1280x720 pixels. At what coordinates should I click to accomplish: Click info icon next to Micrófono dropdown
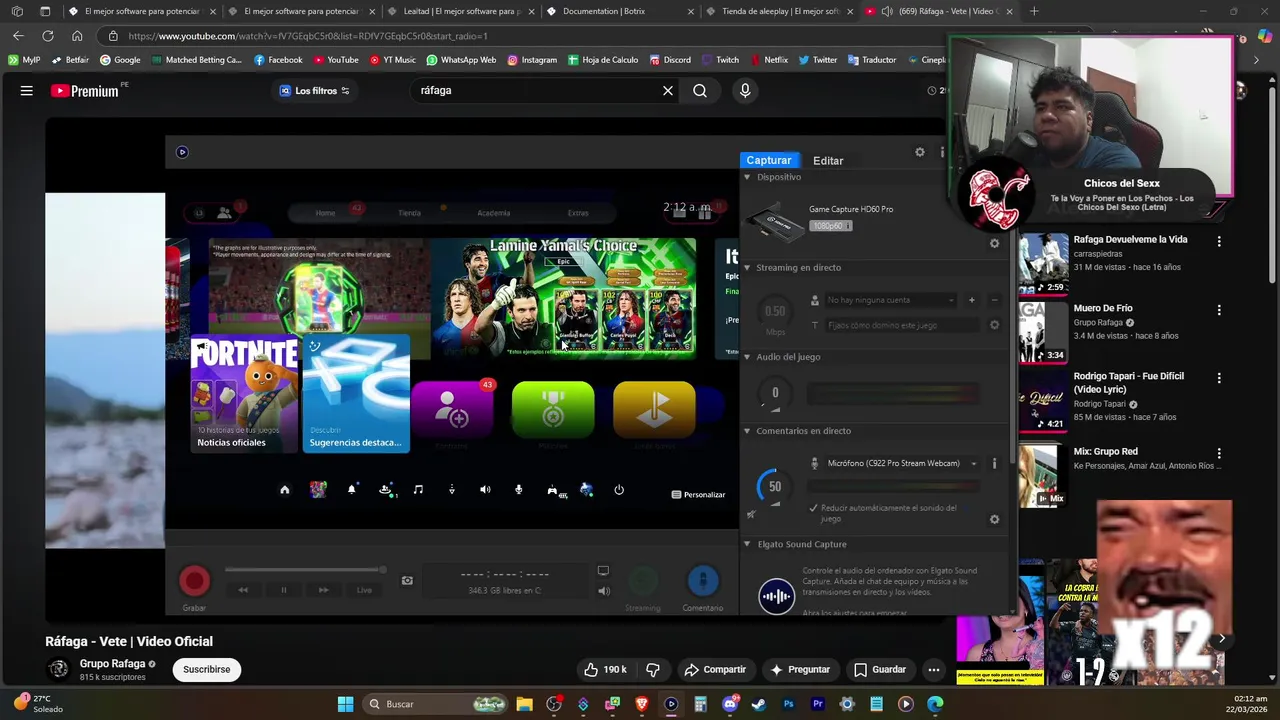994,463
